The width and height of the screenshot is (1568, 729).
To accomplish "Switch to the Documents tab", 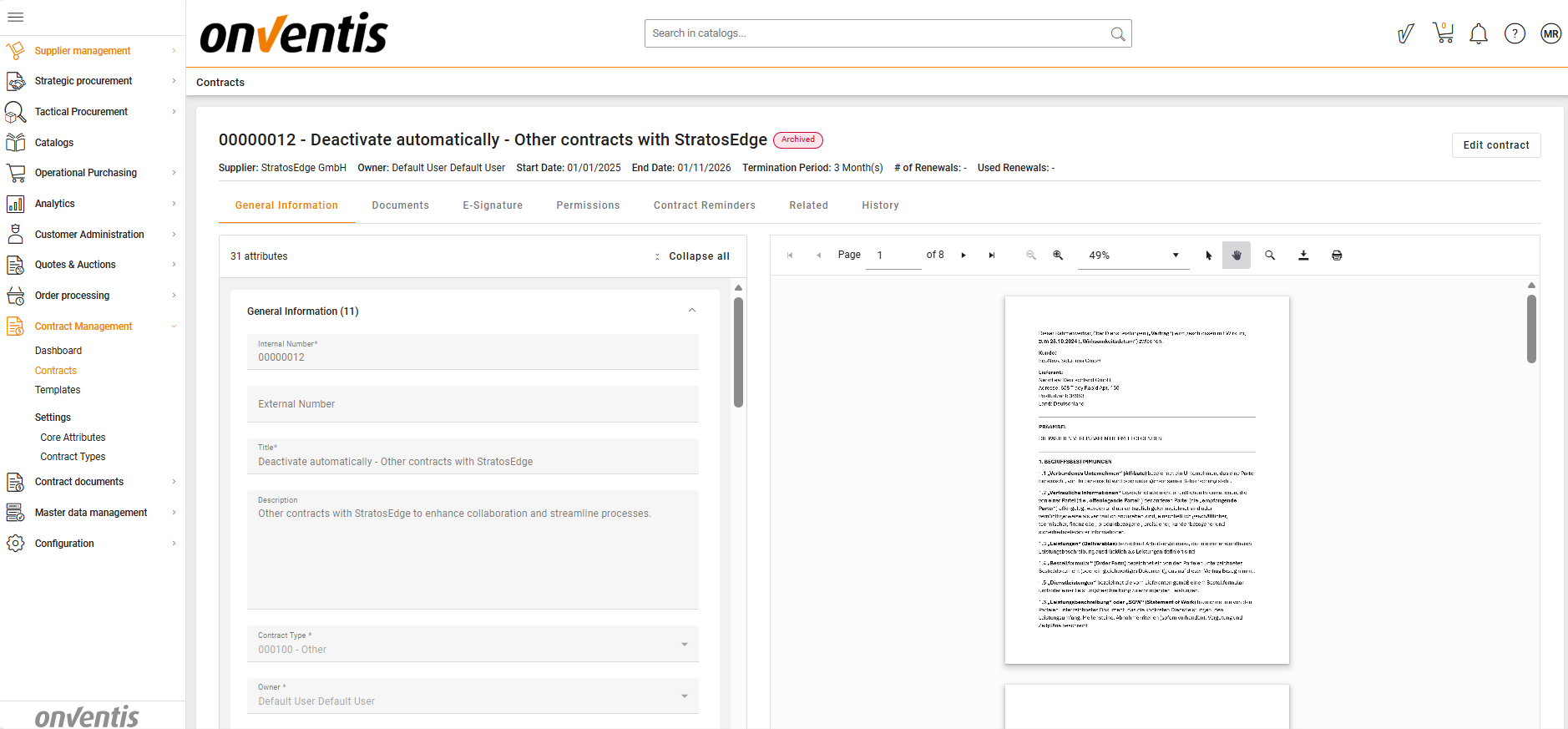I will pyautogui.click(x=400, y=205).
